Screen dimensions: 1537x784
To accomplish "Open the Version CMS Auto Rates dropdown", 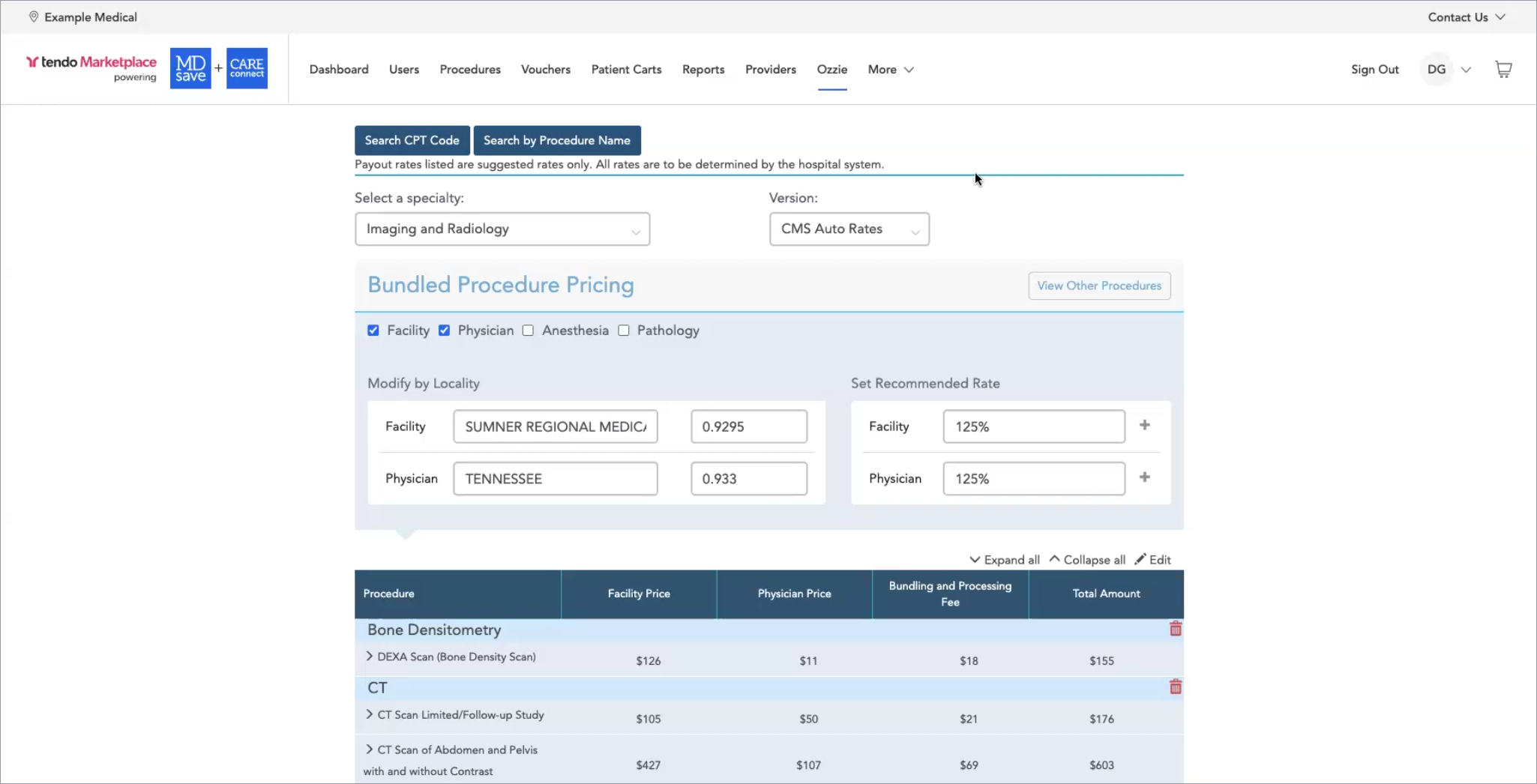I will 849,229.
